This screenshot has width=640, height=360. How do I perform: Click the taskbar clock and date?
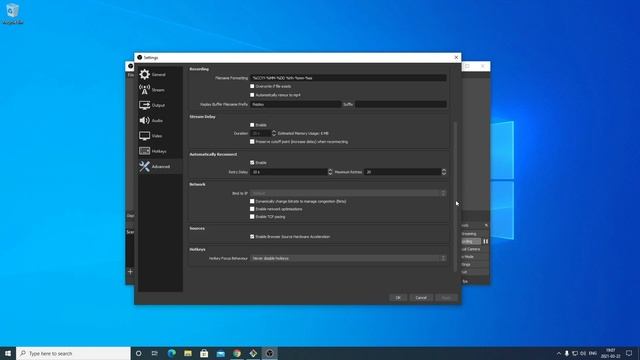611,353
